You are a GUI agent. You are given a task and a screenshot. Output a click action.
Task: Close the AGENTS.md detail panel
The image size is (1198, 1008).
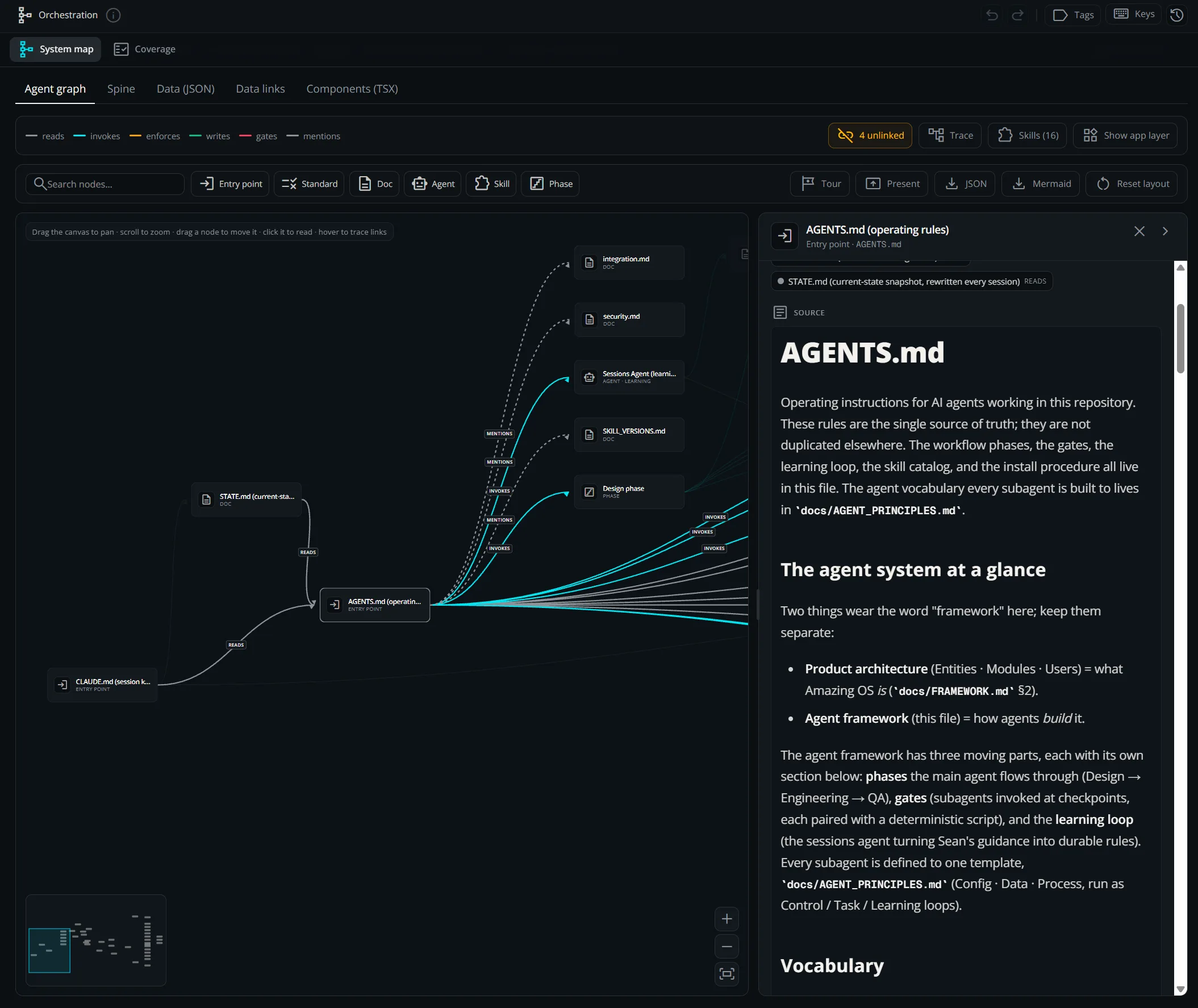pyautogui.click(x=1139, y=231)
